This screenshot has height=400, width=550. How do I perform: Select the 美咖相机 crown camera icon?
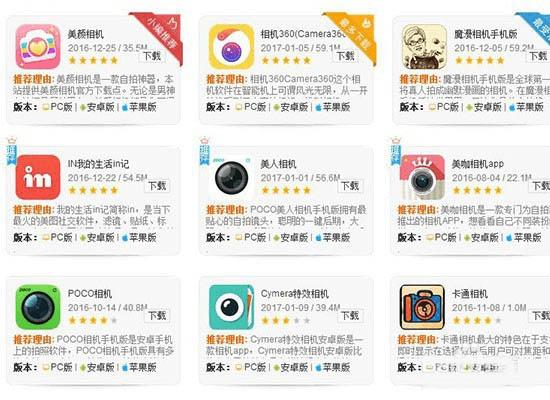[x=422, y=177]
